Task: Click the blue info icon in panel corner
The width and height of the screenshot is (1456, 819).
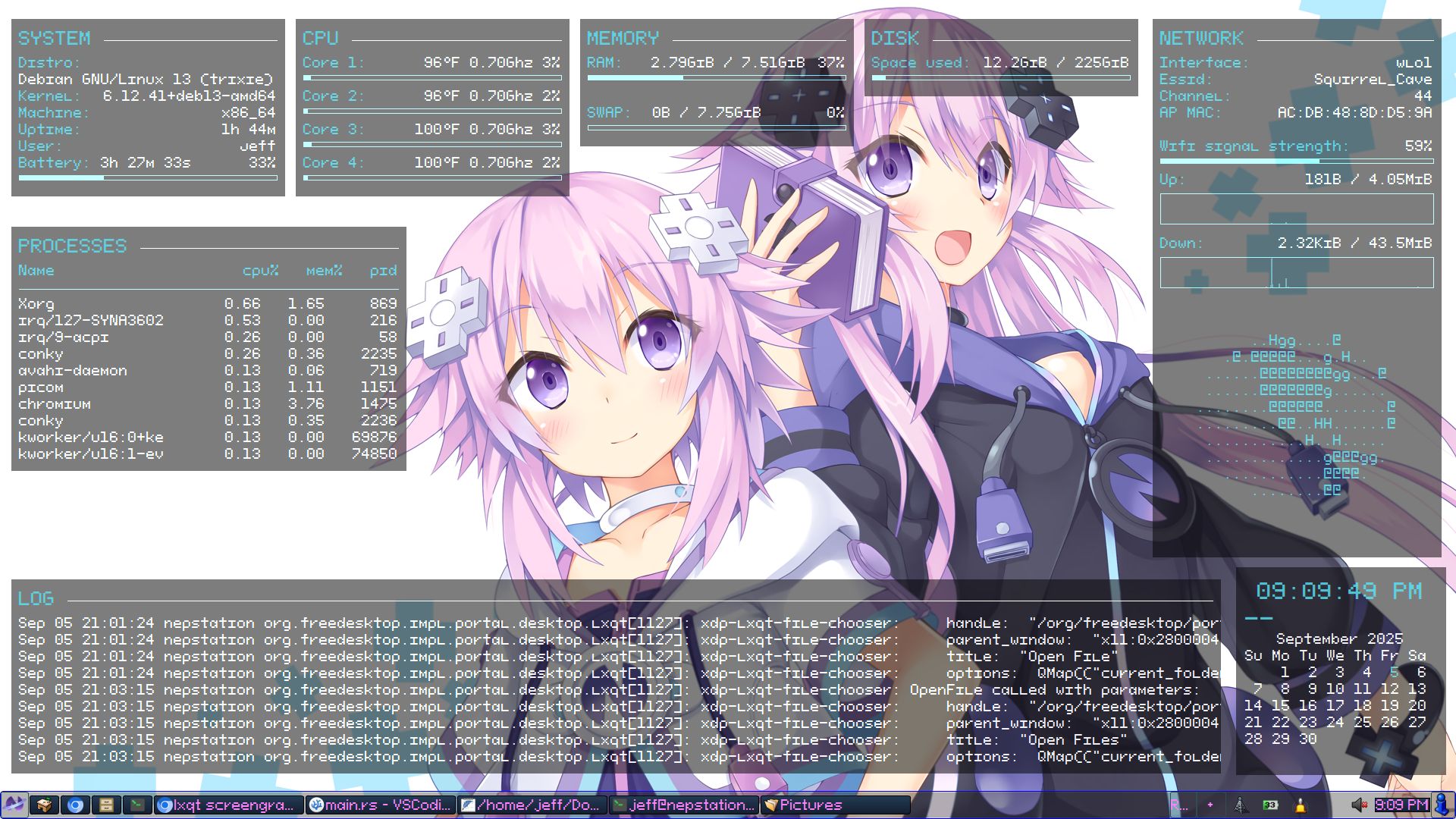Action: 1442,805
